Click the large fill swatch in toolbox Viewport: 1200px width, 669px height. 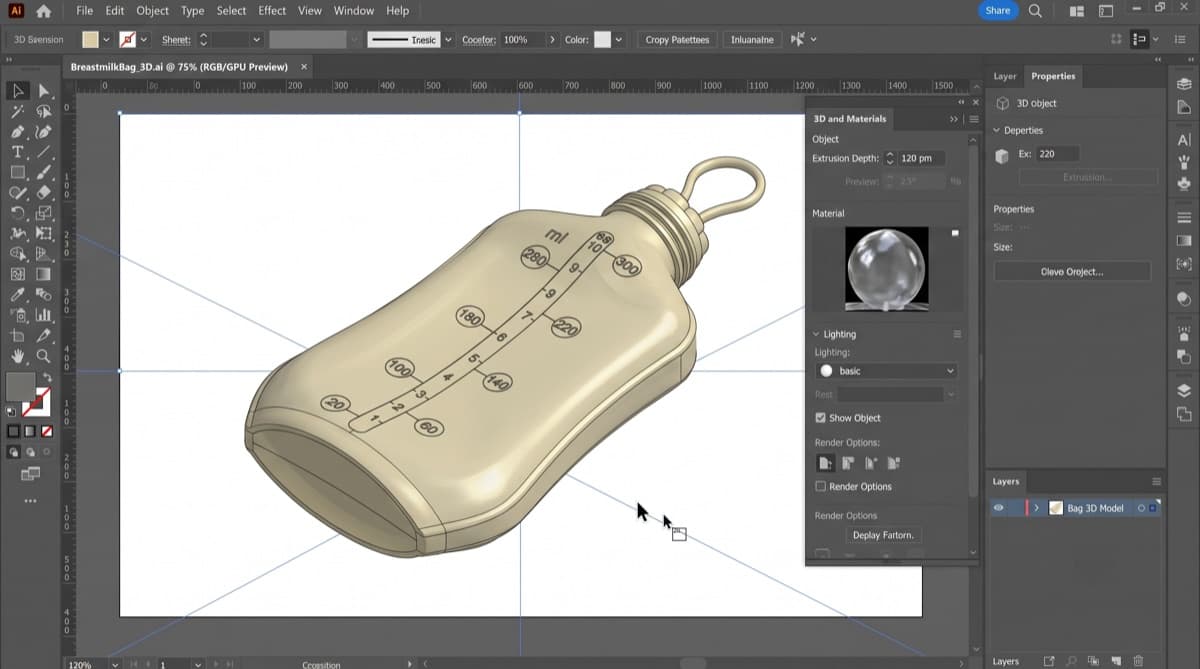click(20, 386)
